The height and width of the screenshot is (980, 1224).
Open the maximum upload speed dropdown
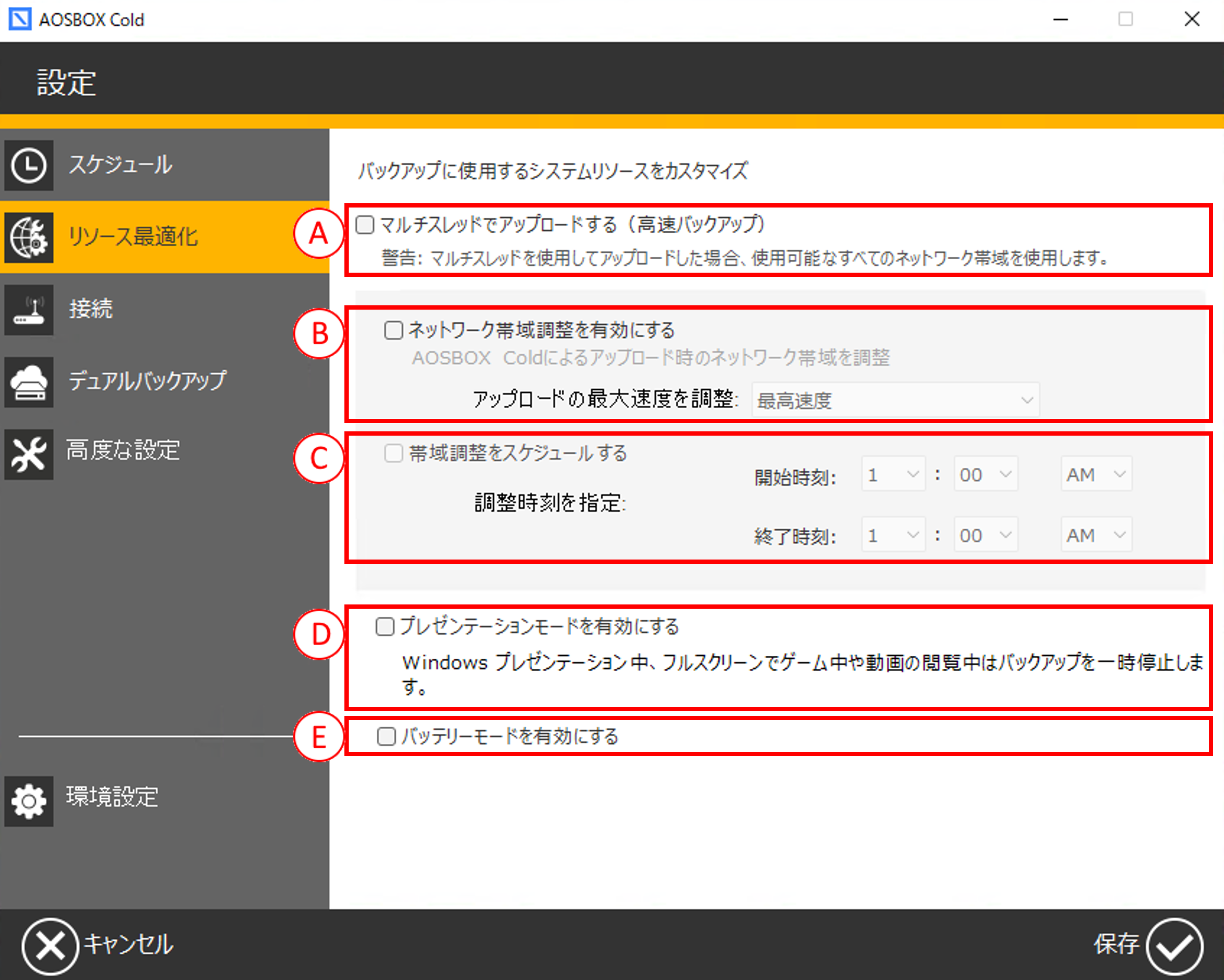(895, 400)
